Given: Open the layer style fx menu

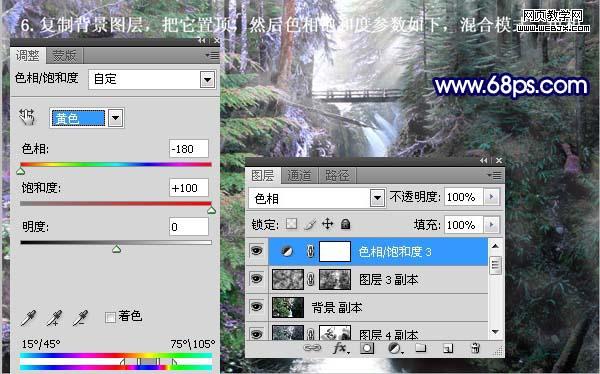Looking at the screenshot, I should tap(341, 348).
